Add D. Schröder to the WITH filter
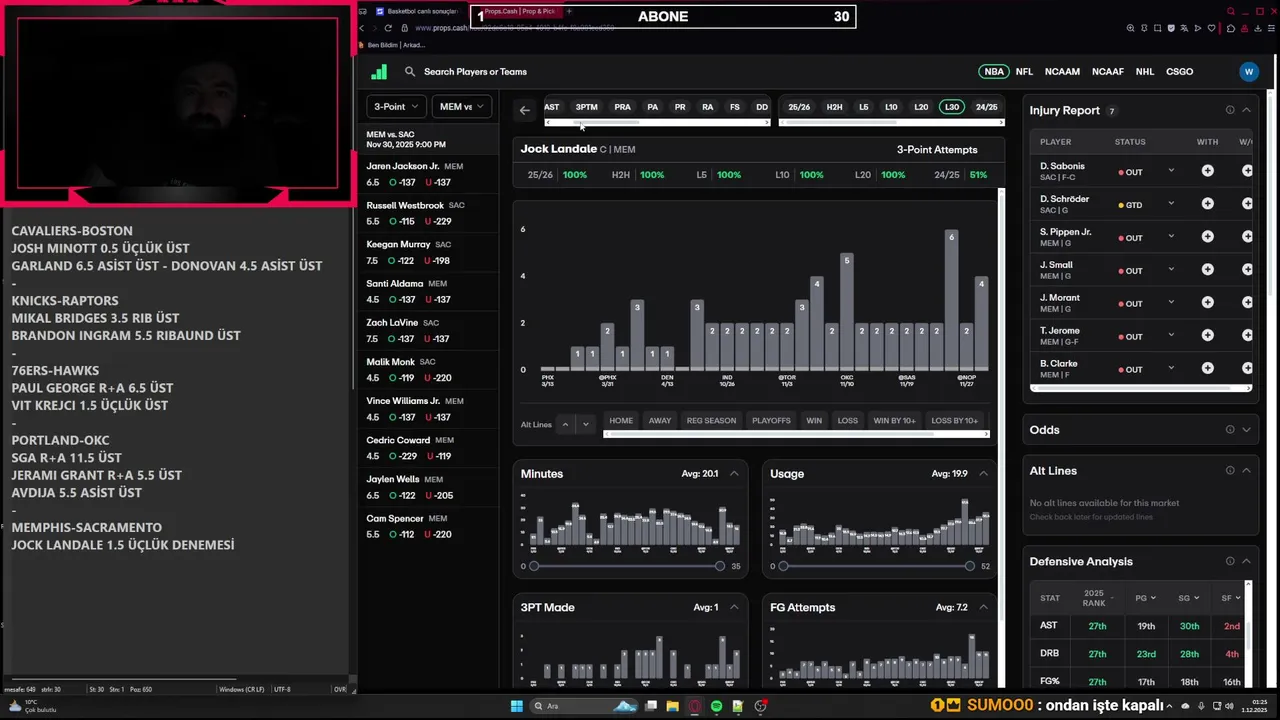Image resolution: width=1280 pixels, height=720 pixels. pyautogui.click(x=1208, y=204)
